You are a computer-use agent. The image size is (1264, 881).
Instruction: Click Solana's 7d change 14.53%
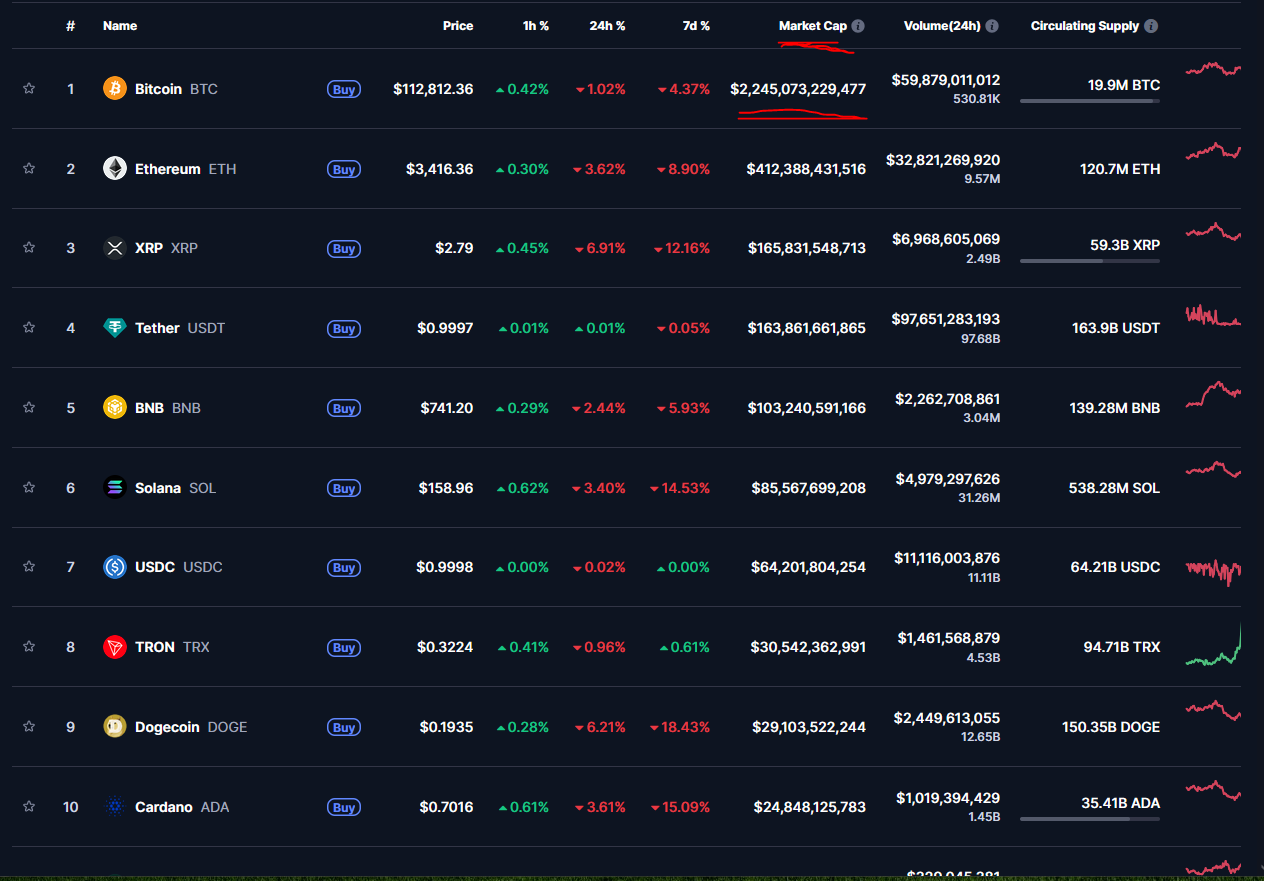point(680,488)
